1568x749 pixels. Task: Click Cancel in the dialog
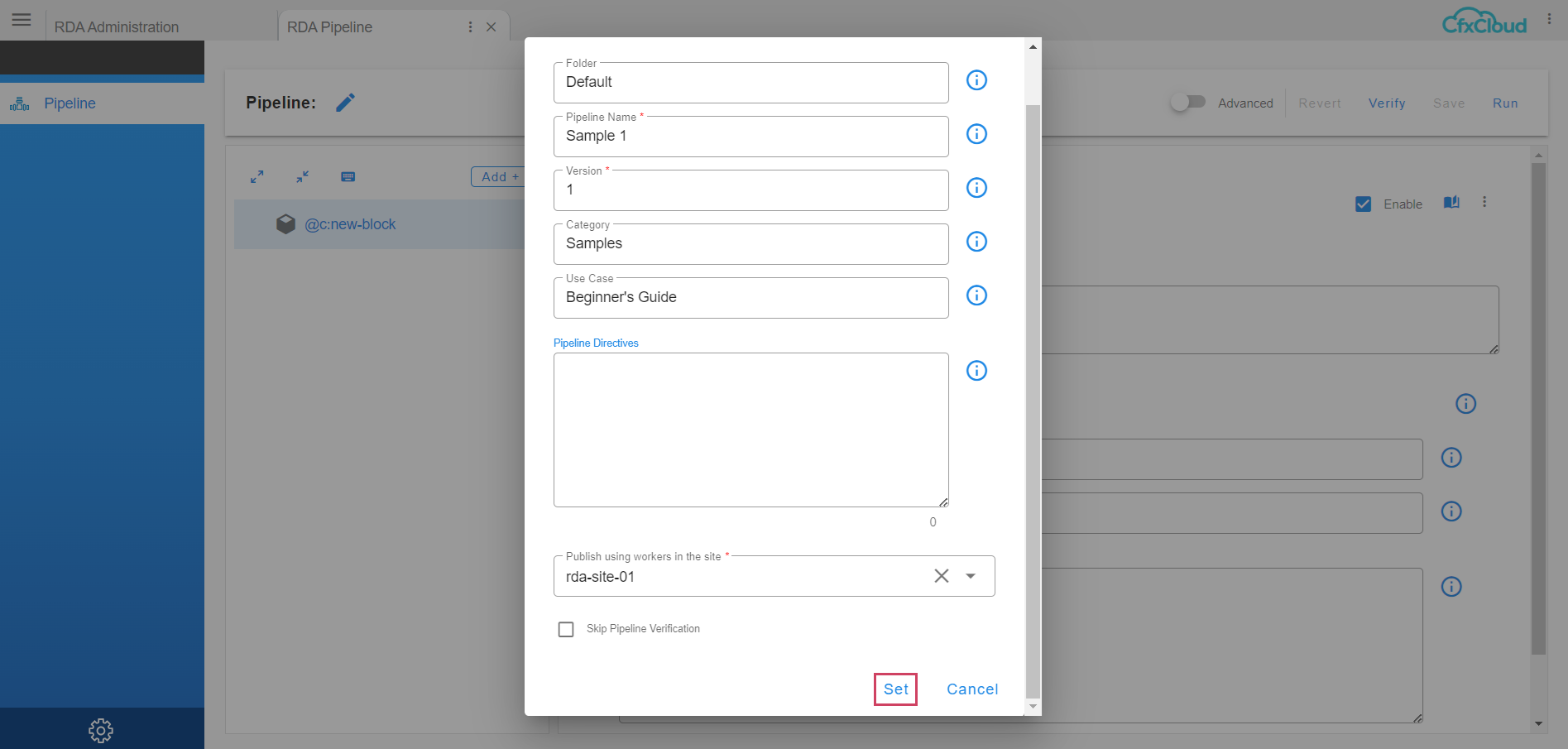coord(972,689)
